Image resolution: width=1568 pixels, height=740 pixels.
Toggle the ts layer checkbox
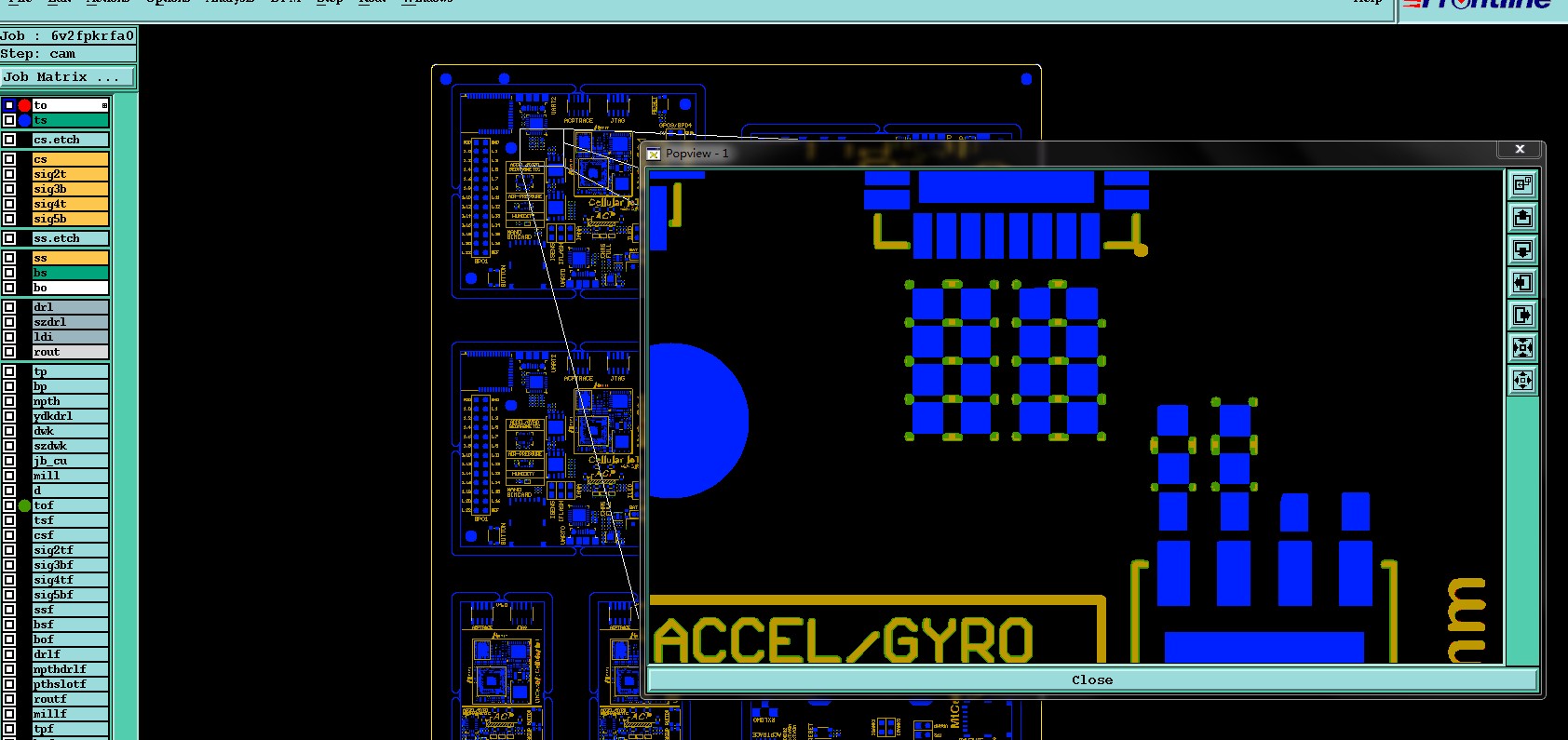[9, 120]
